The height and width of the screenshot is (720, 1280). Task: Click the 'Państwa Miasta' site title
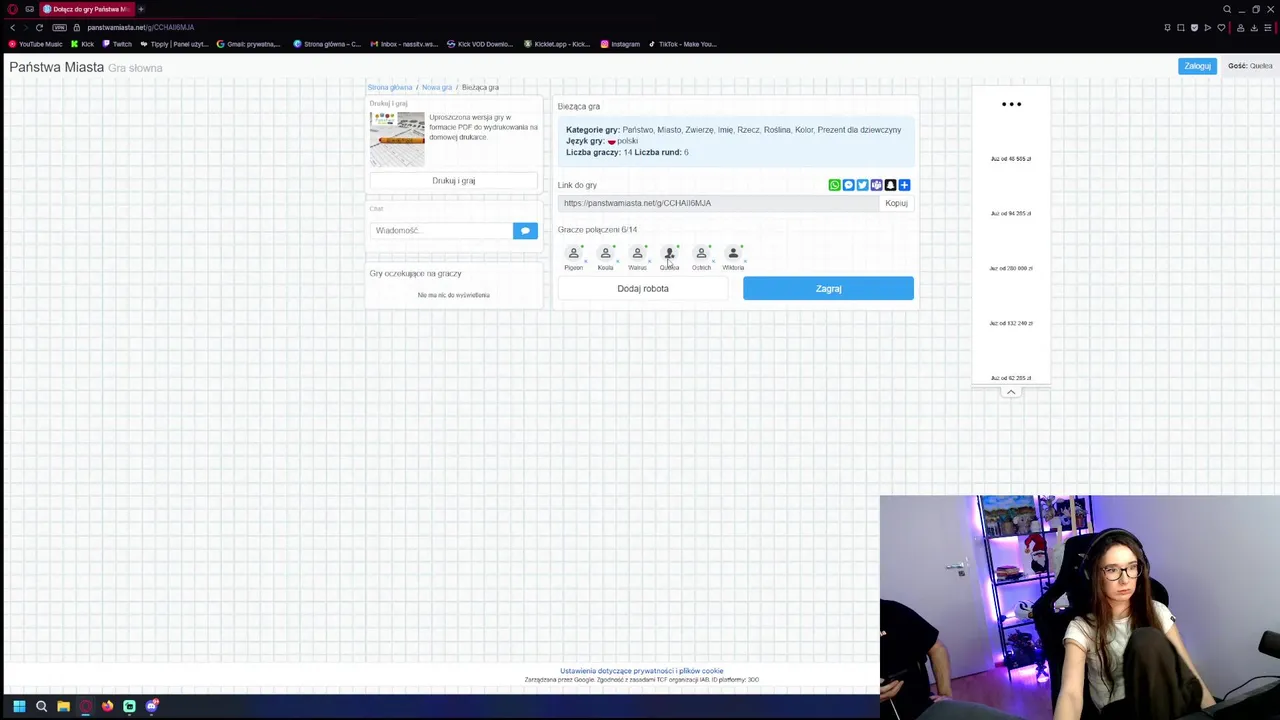(x=56, y=67)
